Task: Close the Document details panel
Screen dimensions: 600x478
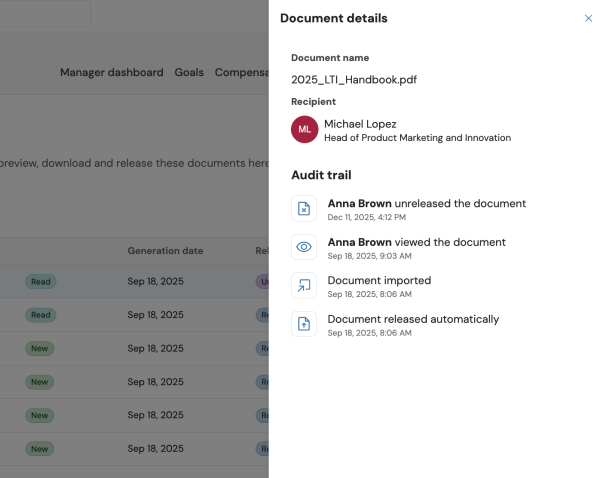Action: pos(588,18)
